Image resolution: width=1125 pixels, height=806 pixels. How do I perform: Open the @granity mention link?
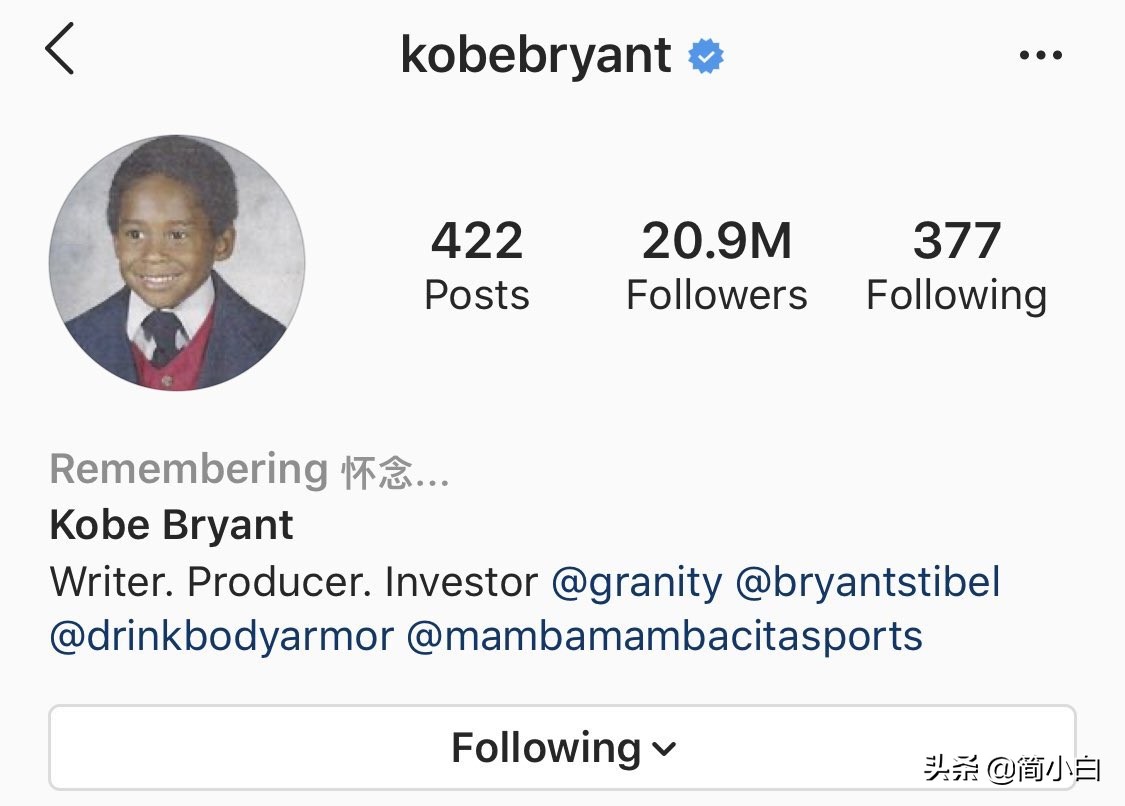637,582
